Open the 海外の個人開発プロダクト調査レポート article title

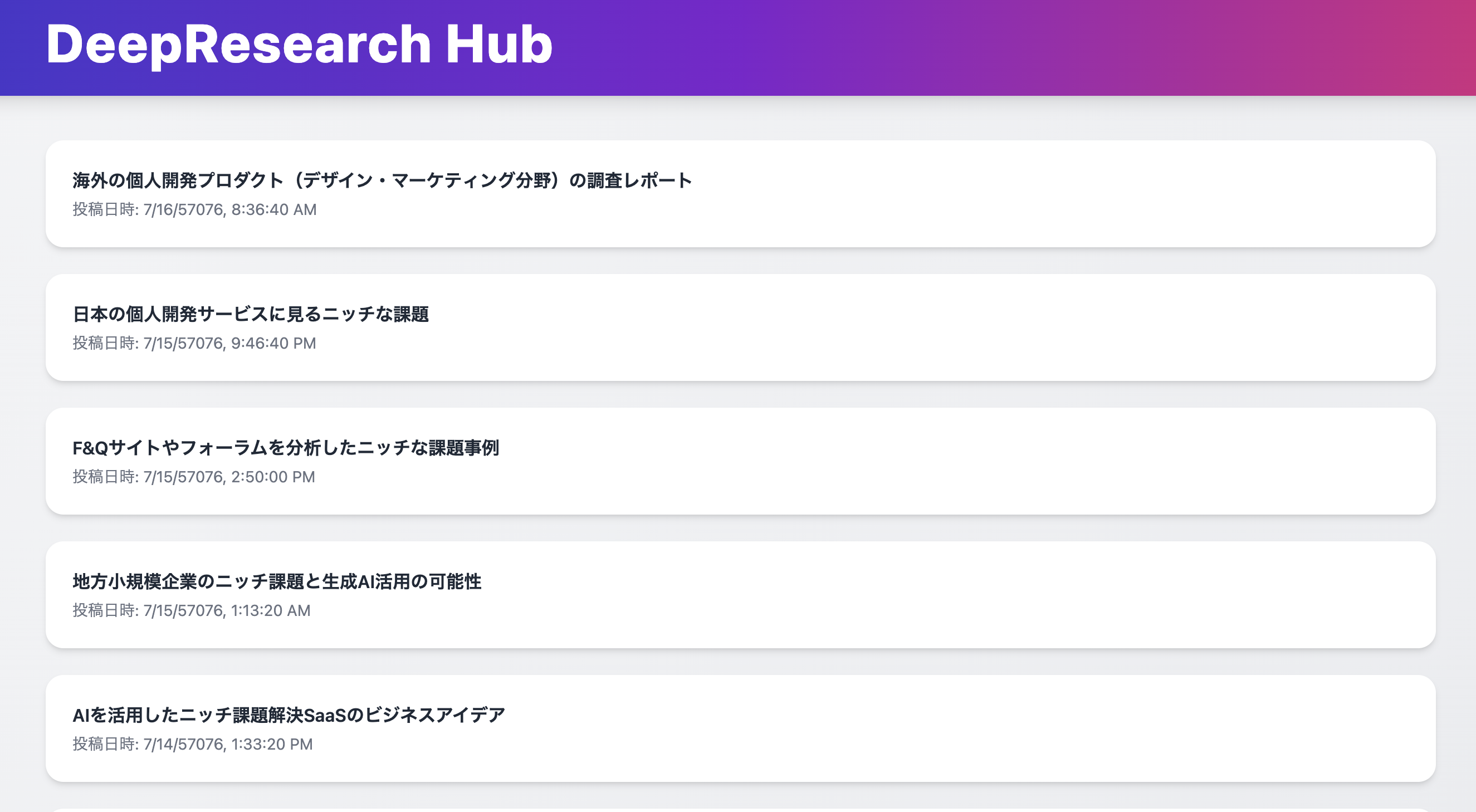(382, 180)
